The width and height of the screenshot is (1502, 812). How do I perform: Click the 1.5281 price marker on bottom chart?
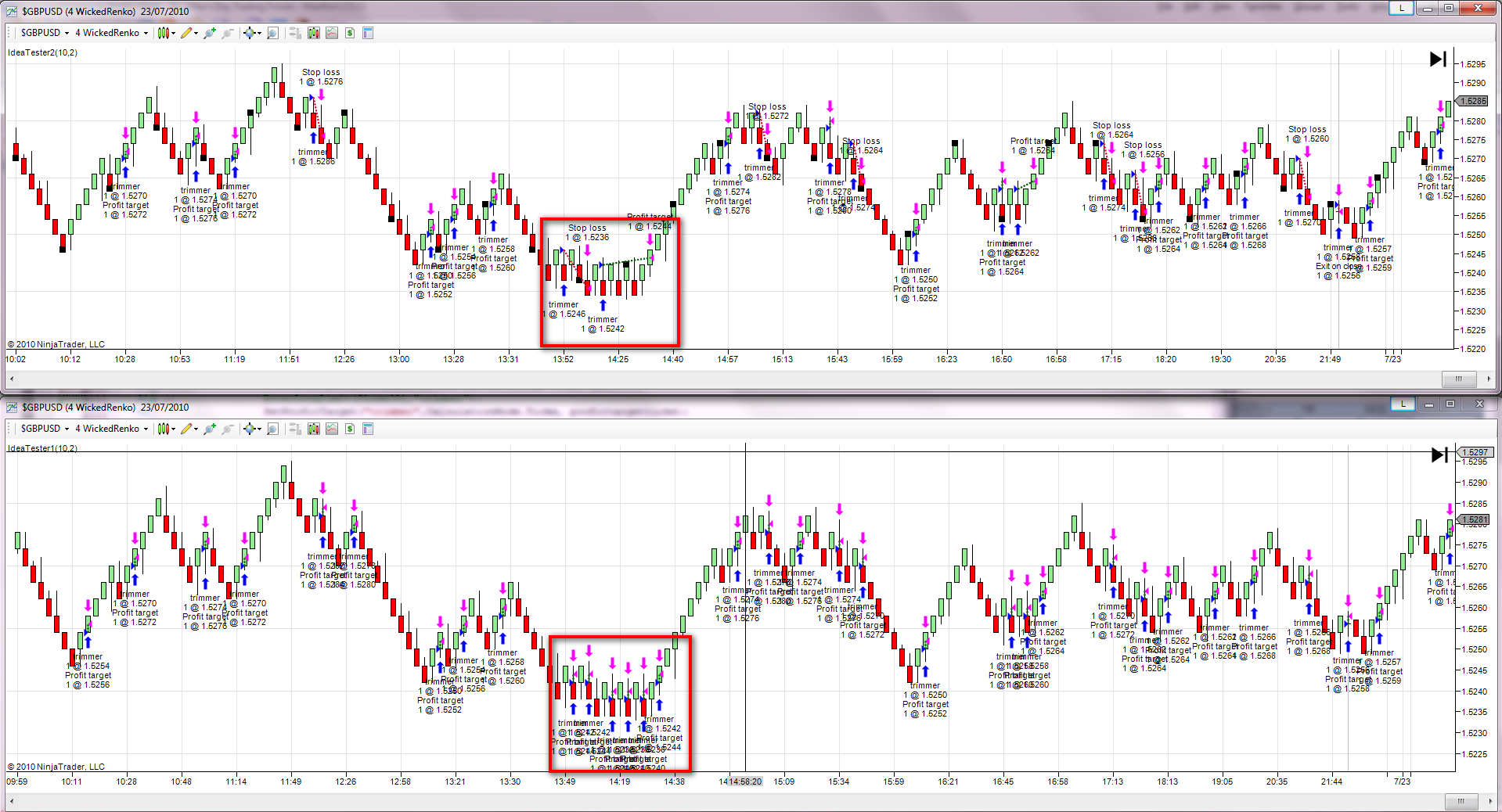pos(1475,519)
